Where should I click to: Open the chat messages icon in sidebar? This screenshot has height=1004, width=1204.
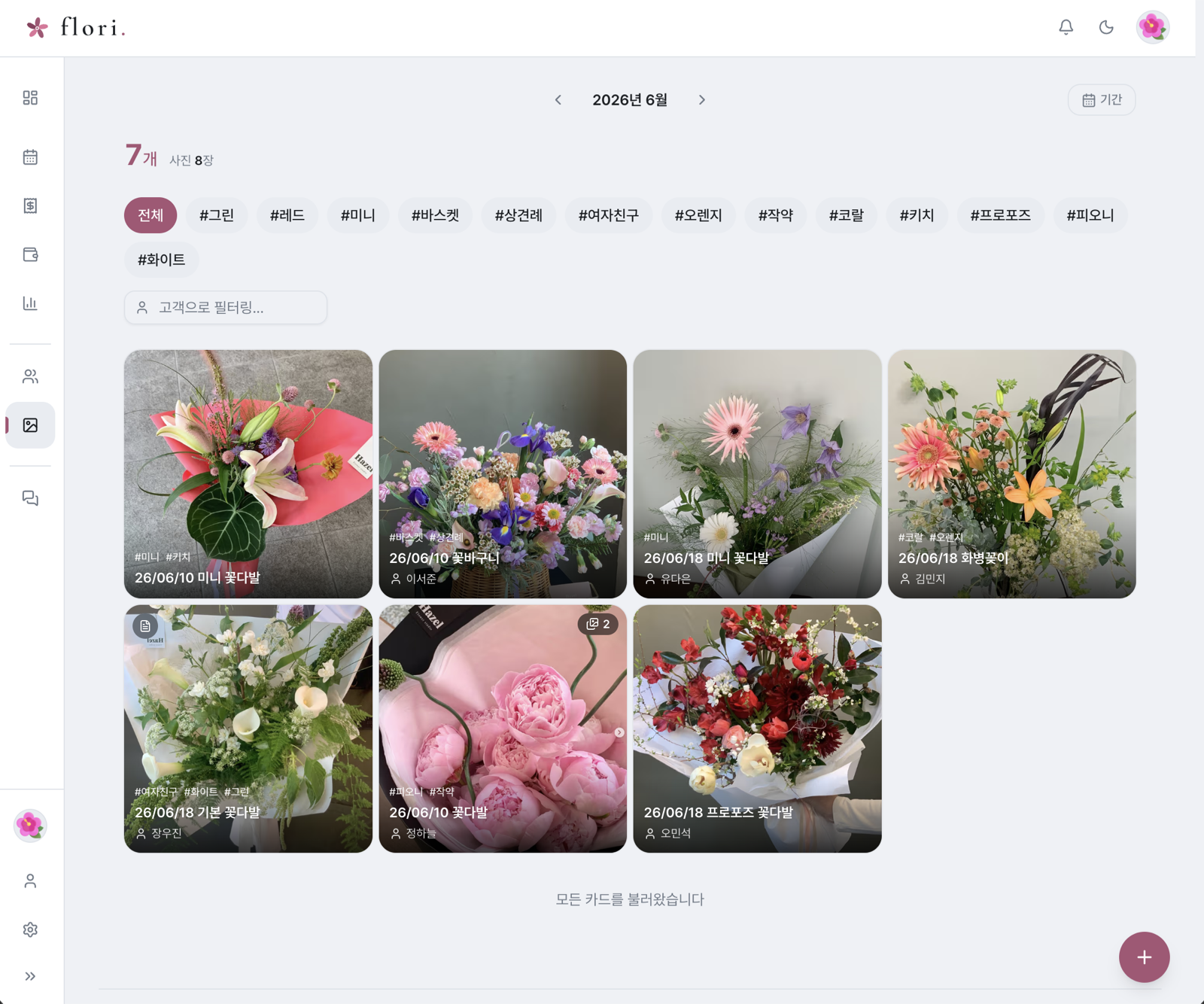(x=30, y=498)
